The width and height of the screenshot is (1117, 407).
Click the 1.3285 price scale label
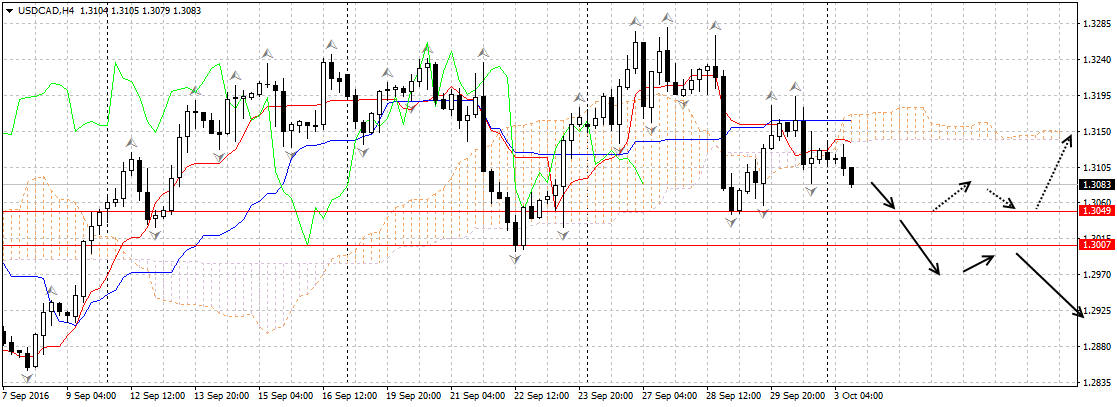(x=1096, y=24)
